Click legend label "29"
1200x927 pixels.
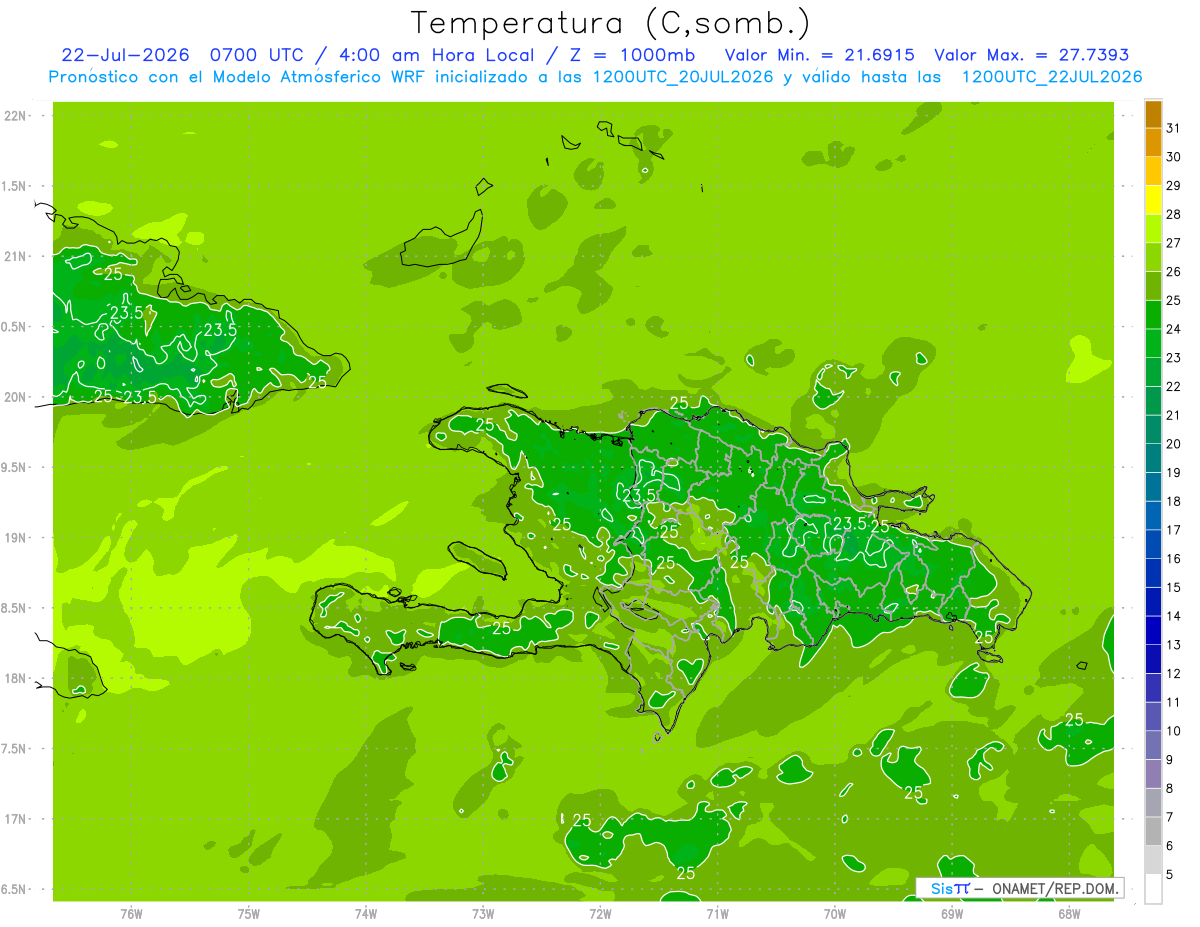pos(1174,186)
